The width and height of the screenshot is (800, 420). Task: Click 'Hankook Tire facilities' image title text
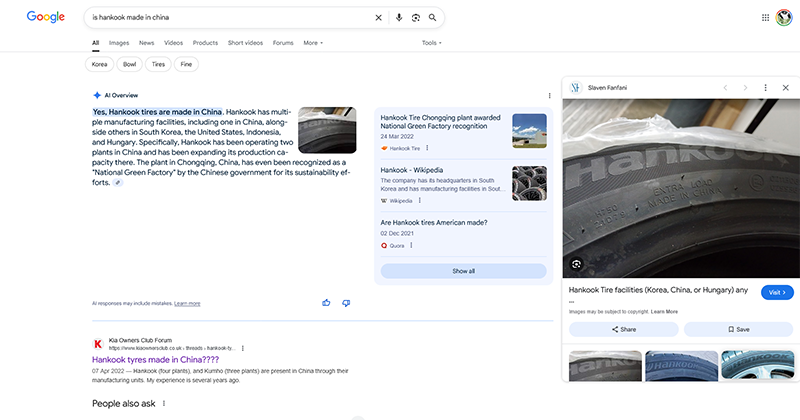[x=658, y=290]
